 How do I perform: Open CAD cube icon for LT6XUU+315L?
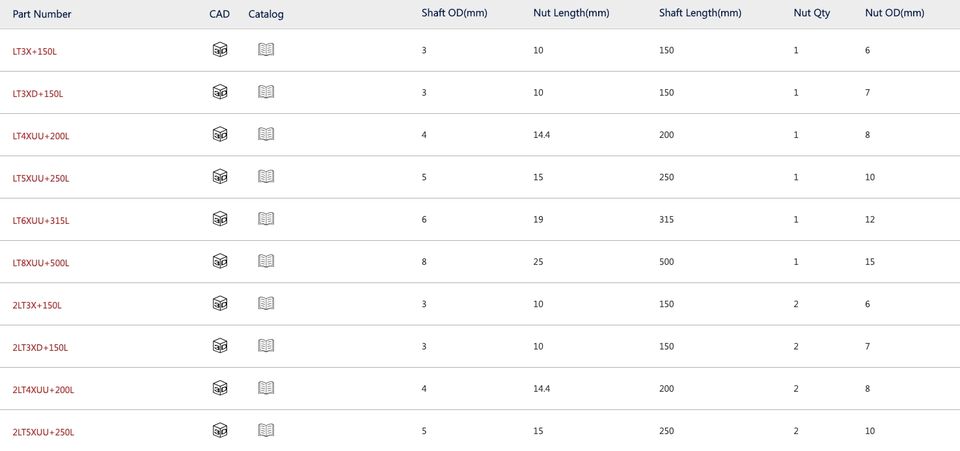220,218
